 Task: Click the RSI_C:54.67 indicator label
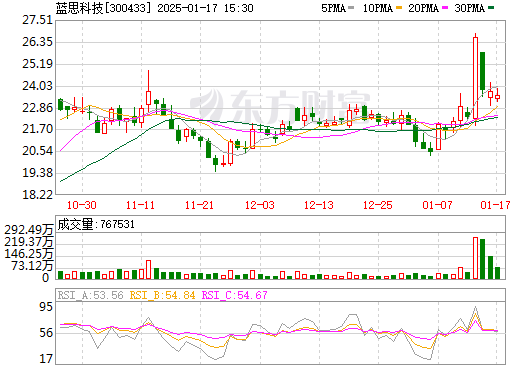pos(235,295)
